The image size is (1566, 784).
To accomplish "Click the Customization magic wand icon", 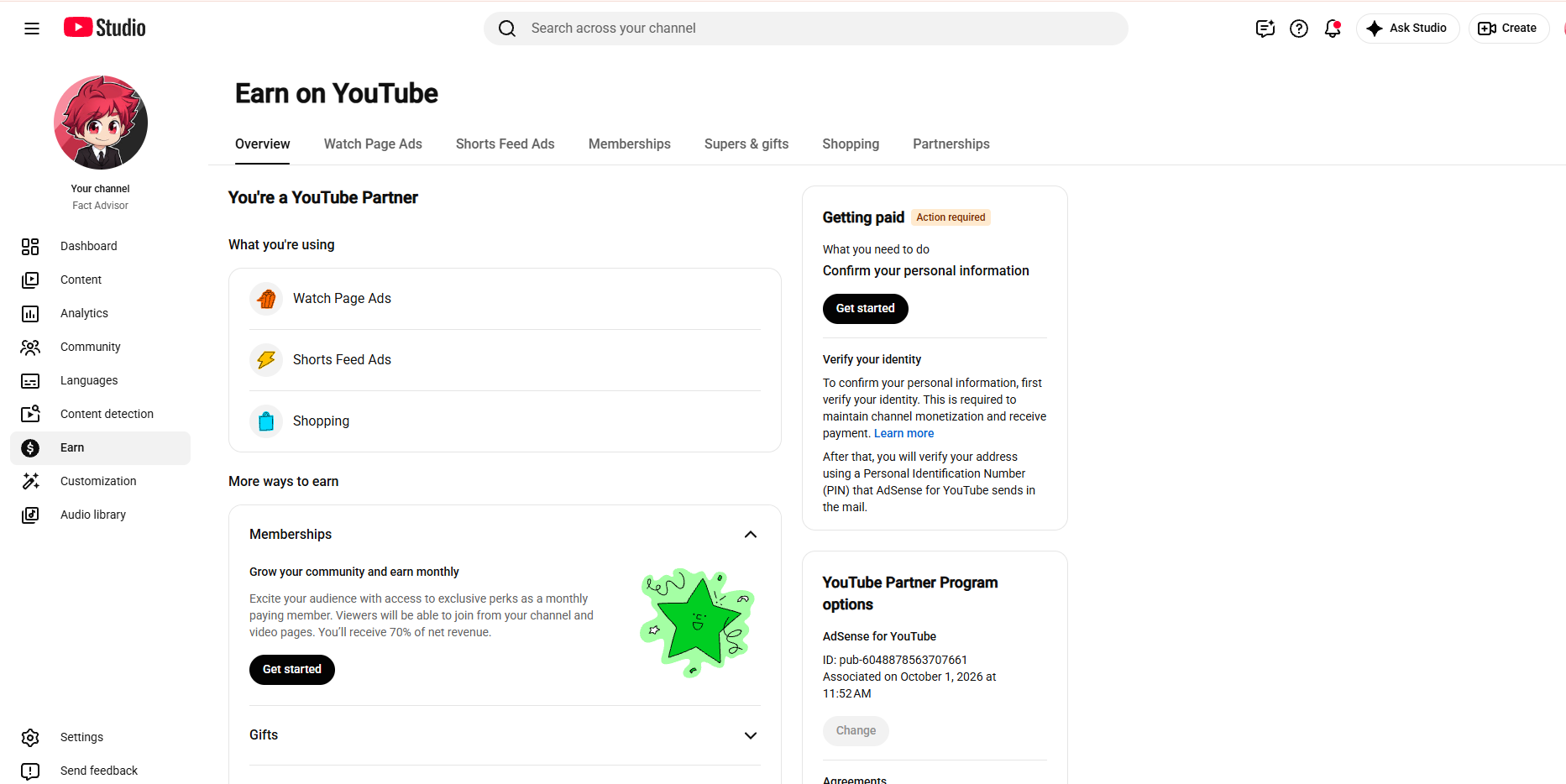I will click(30, 481).
